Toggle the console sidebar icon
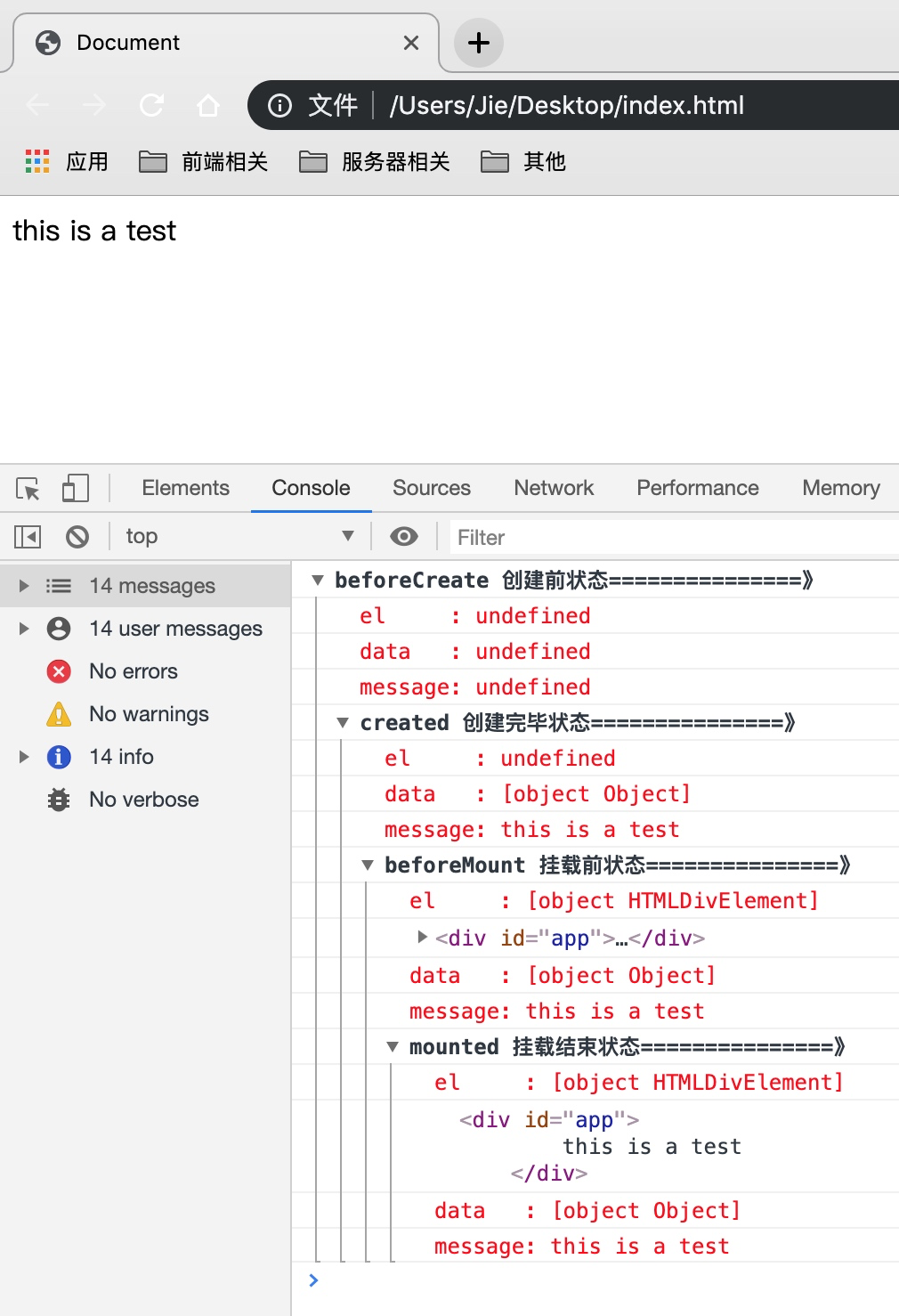This screenshot has height=1316, width=899. pyautogui.click(x=28, y=536)
